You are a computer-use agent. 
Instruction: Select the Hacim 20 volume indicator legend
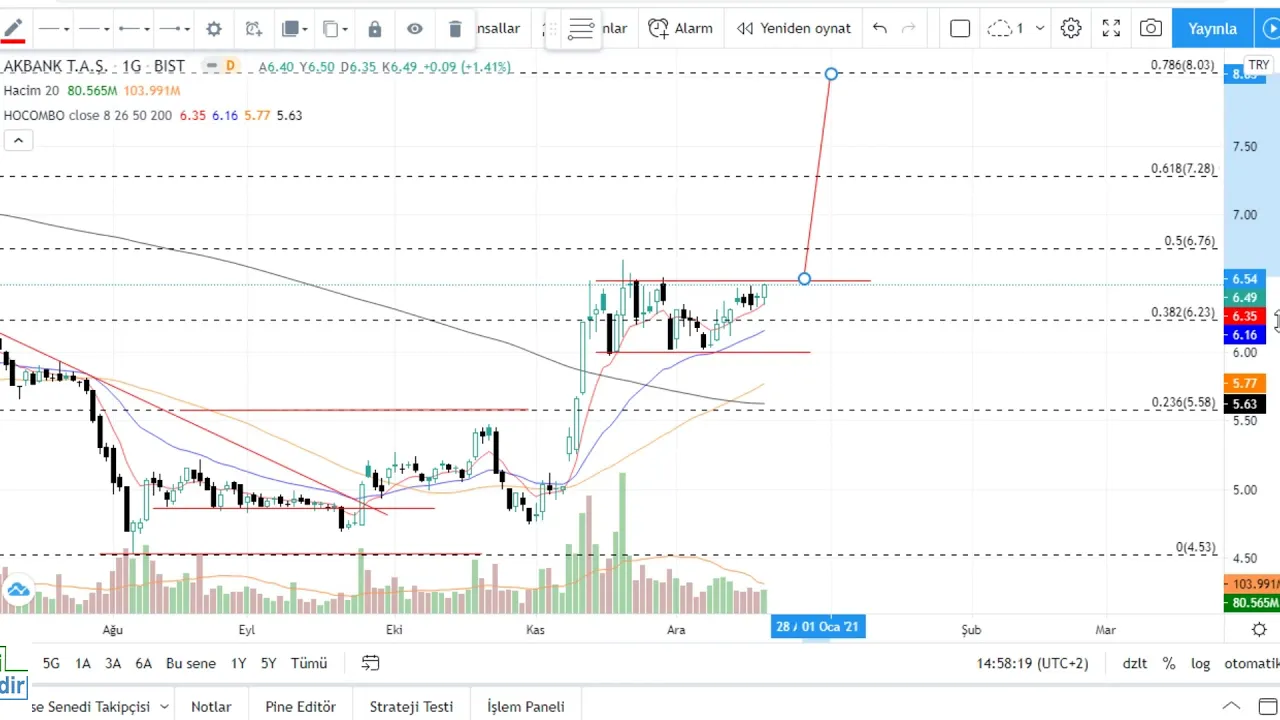(x=33, y=91)
